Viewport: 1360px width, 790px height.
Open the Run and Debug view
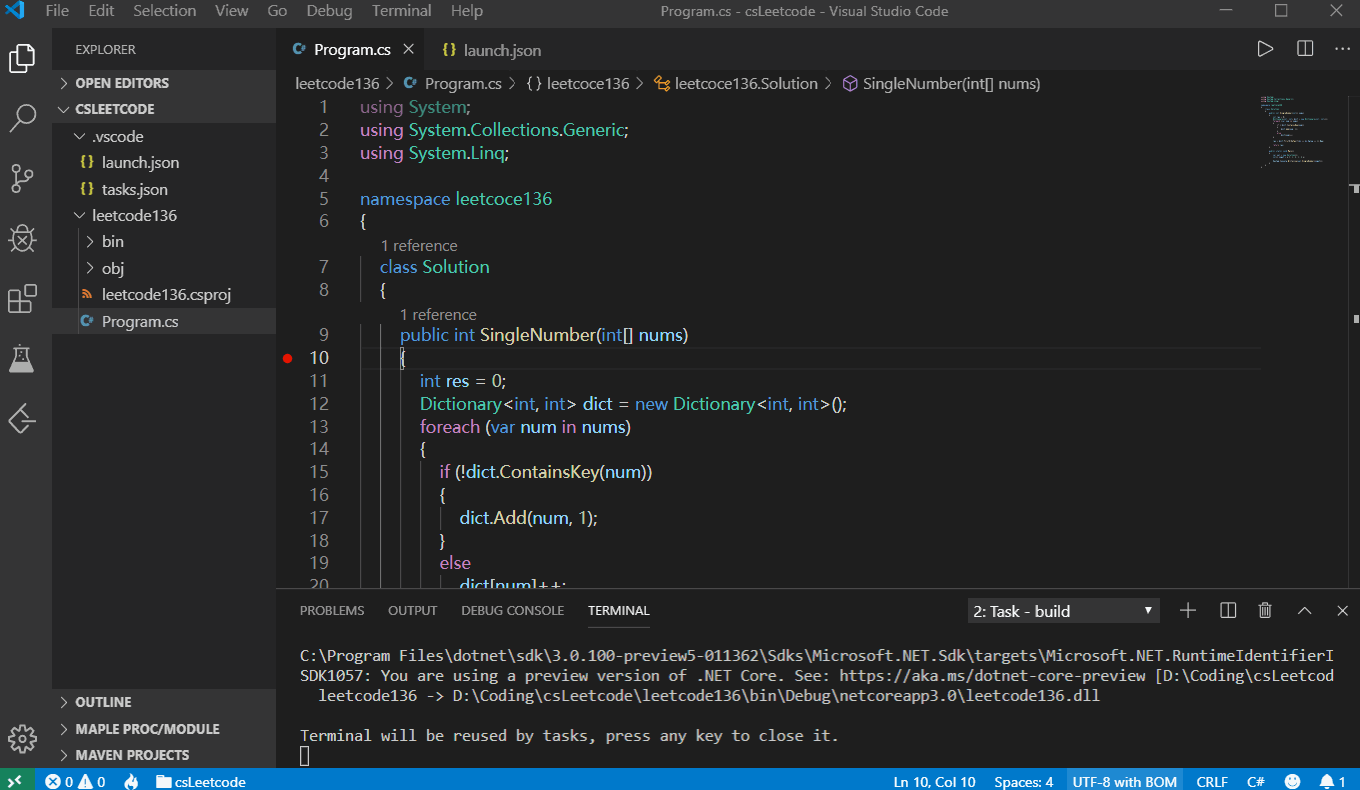[x=22, y=239]
